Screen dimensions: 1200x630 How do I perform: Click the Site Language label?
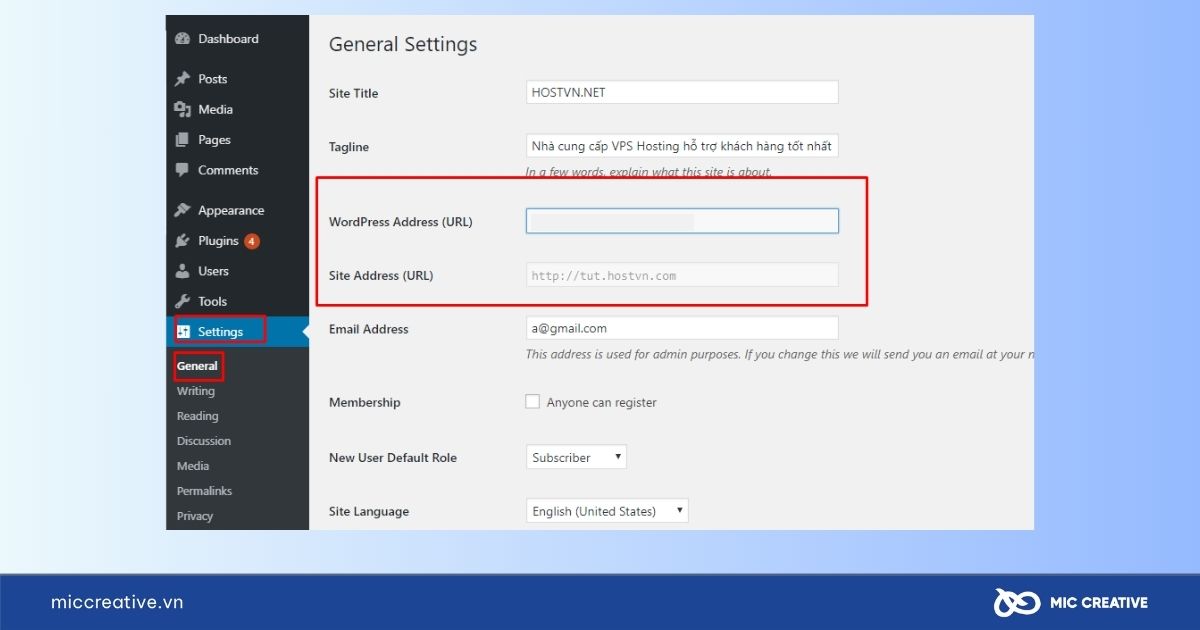(x=369, y=511)
